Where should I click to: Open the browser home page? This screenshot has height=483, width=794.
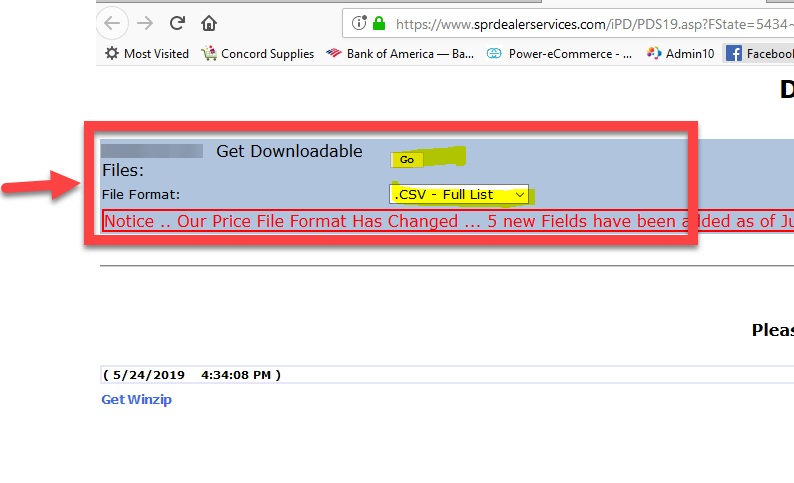pyautogui.click(x=208, y=22)
